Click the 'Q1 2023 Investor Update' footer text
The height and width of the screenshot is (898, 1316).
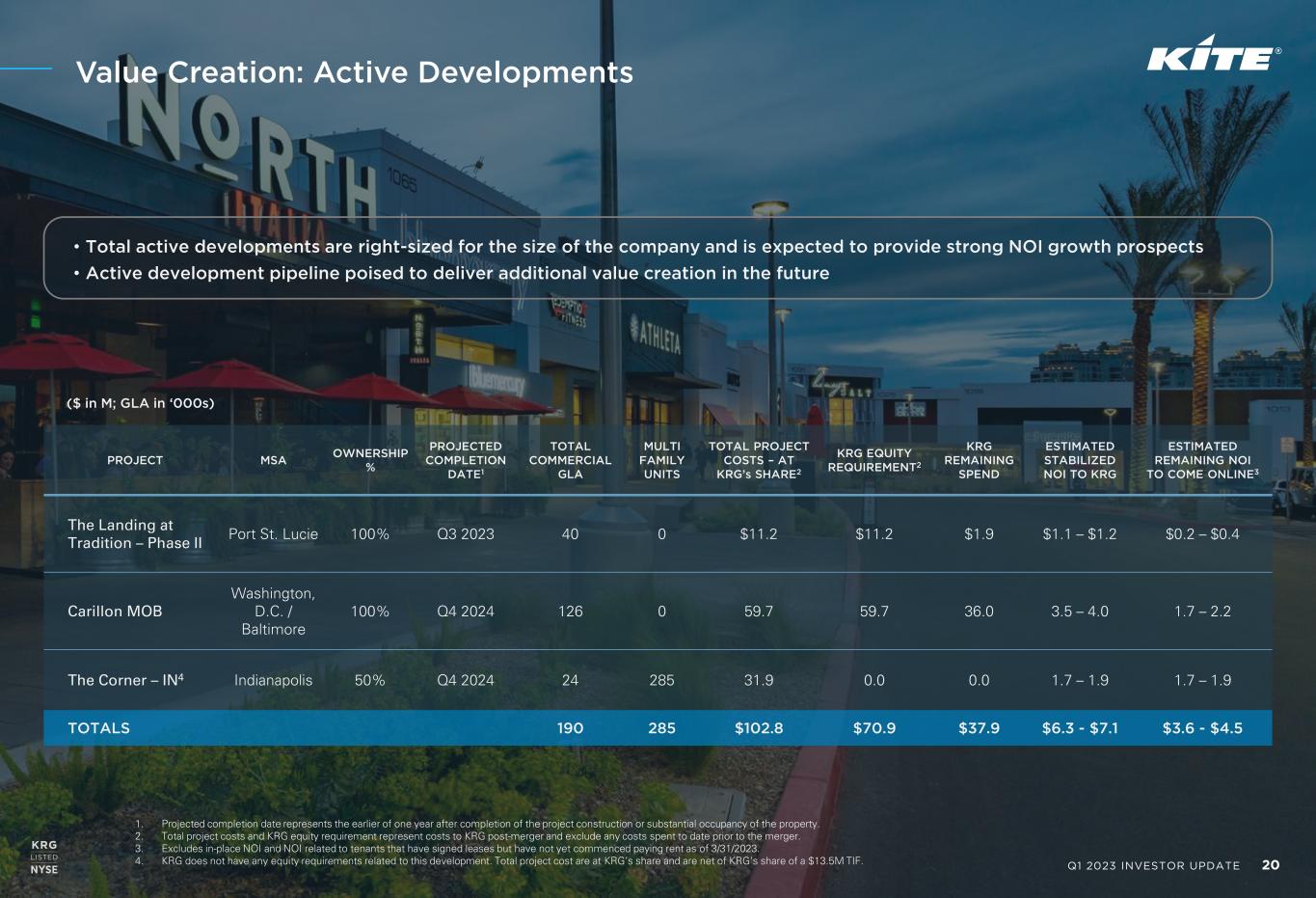pyautogui.click(x=1153, y=866)
